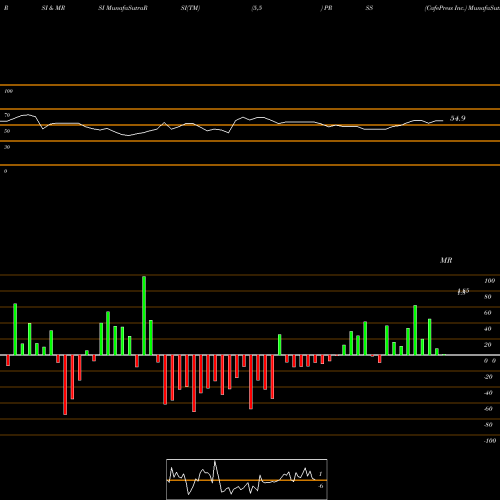Image resolution: width=500 pixels, height=500 pixels.
Task: Click the RSI value label 54.9
Action: pos(458,118)
